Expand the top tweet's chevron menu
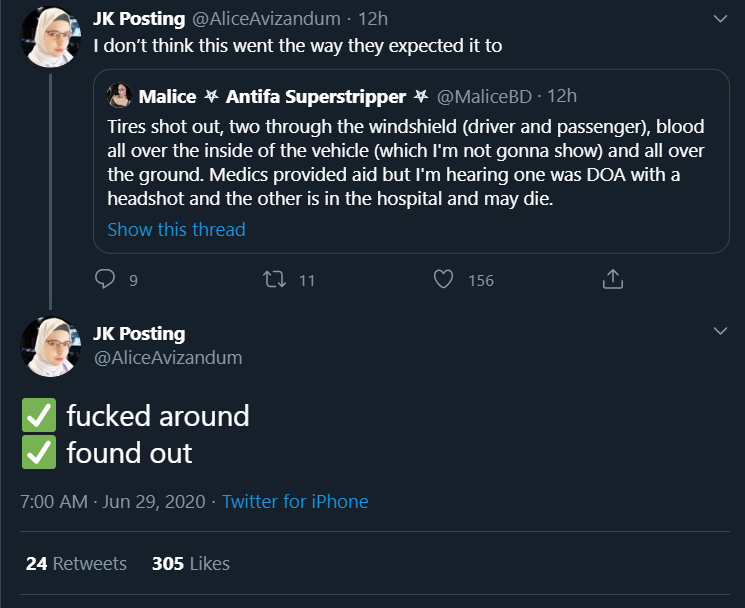The height and width of the screenshot is (608, 745). pos(720,19)
